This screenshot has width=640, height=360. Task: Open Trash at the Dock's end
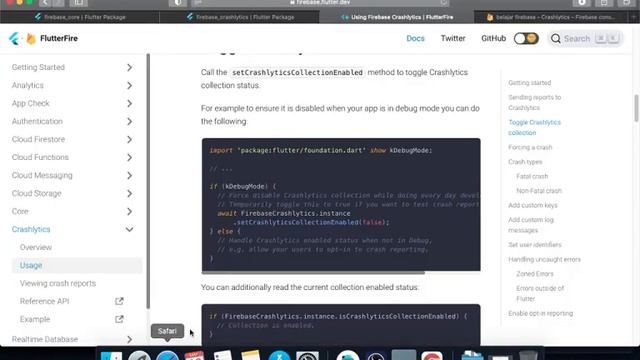coord(528,355)
